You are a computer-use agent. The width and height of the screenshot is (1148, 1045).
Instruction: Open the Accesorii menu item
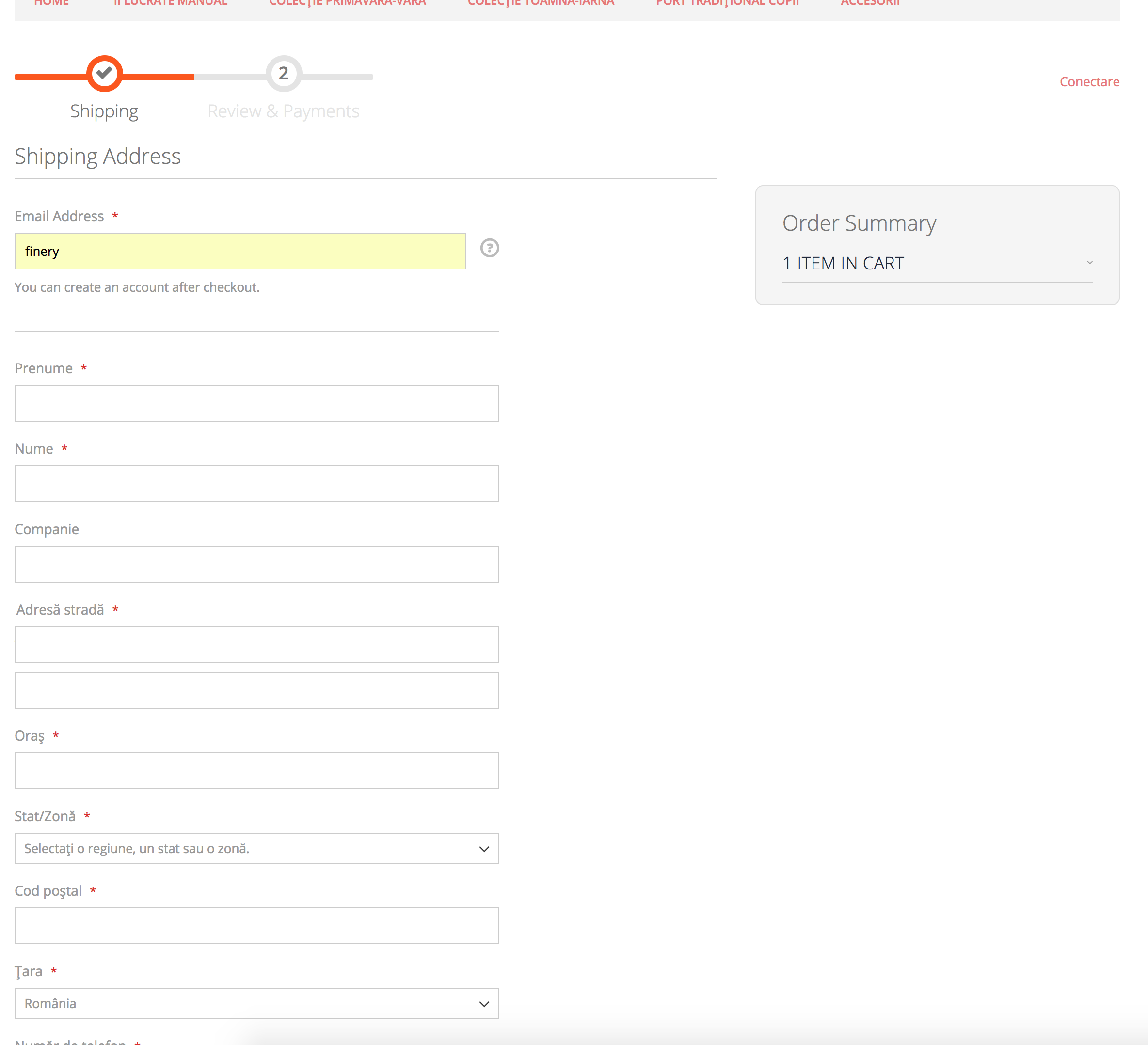(x=870, y=3)
